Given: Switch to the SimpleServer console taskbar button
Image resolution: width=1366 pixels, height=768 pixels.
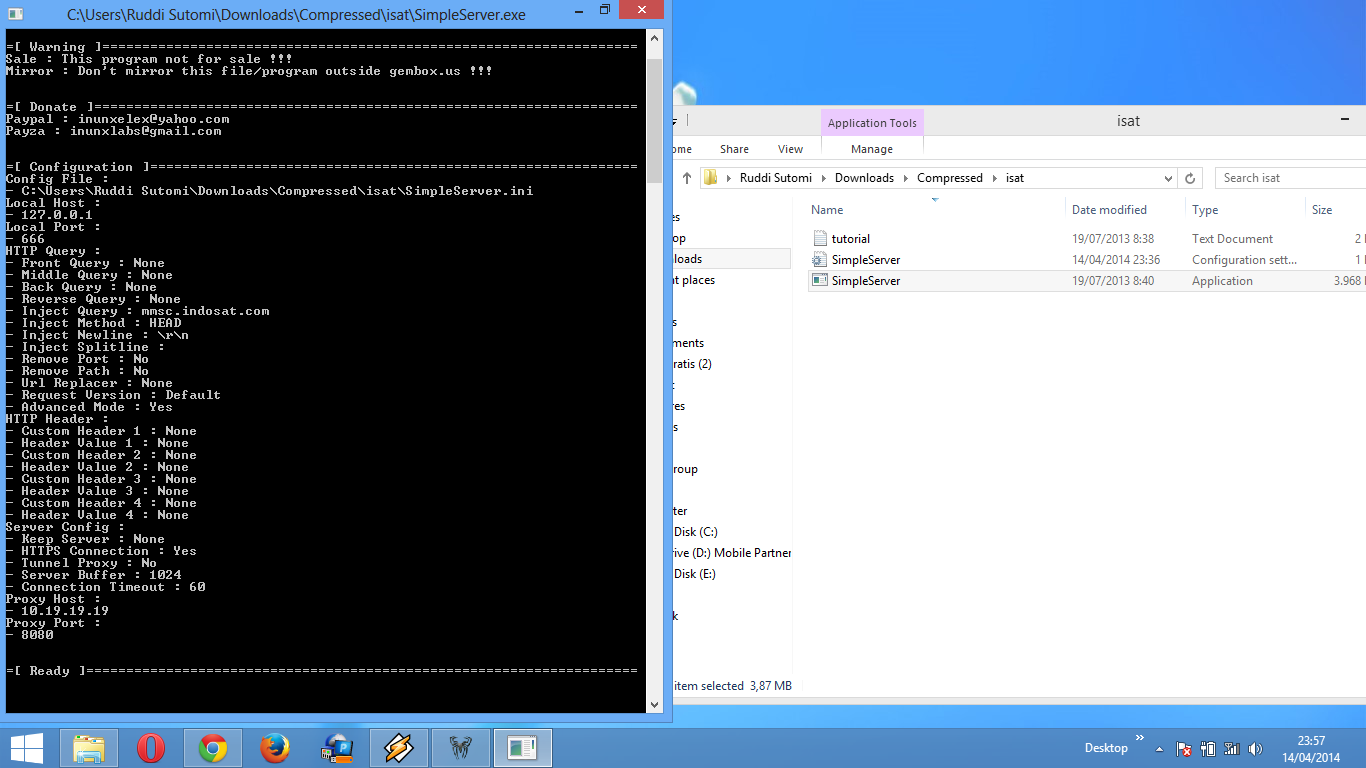Looking at the screenshot, I should [x=522, y=748].
